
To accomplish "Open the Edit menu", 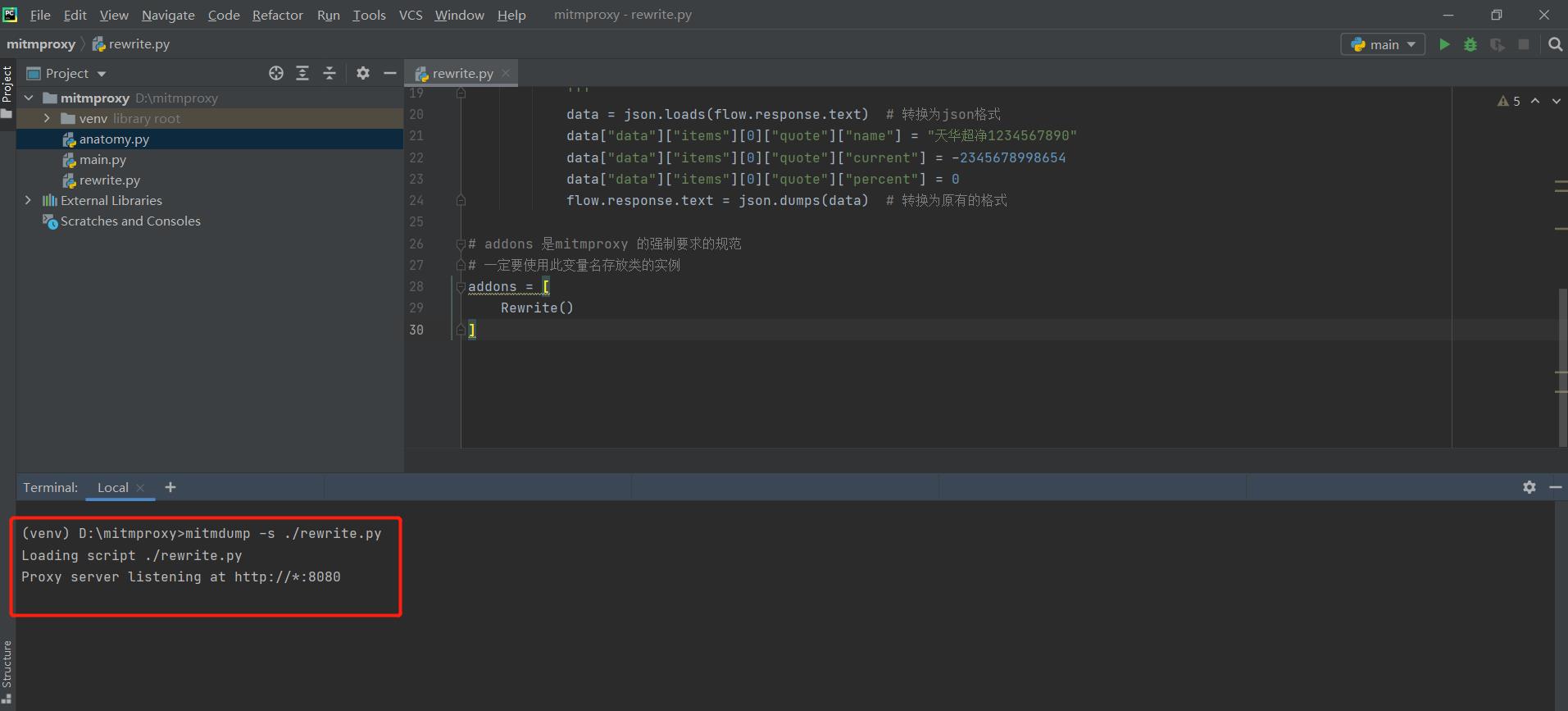I will coord(75,15).
